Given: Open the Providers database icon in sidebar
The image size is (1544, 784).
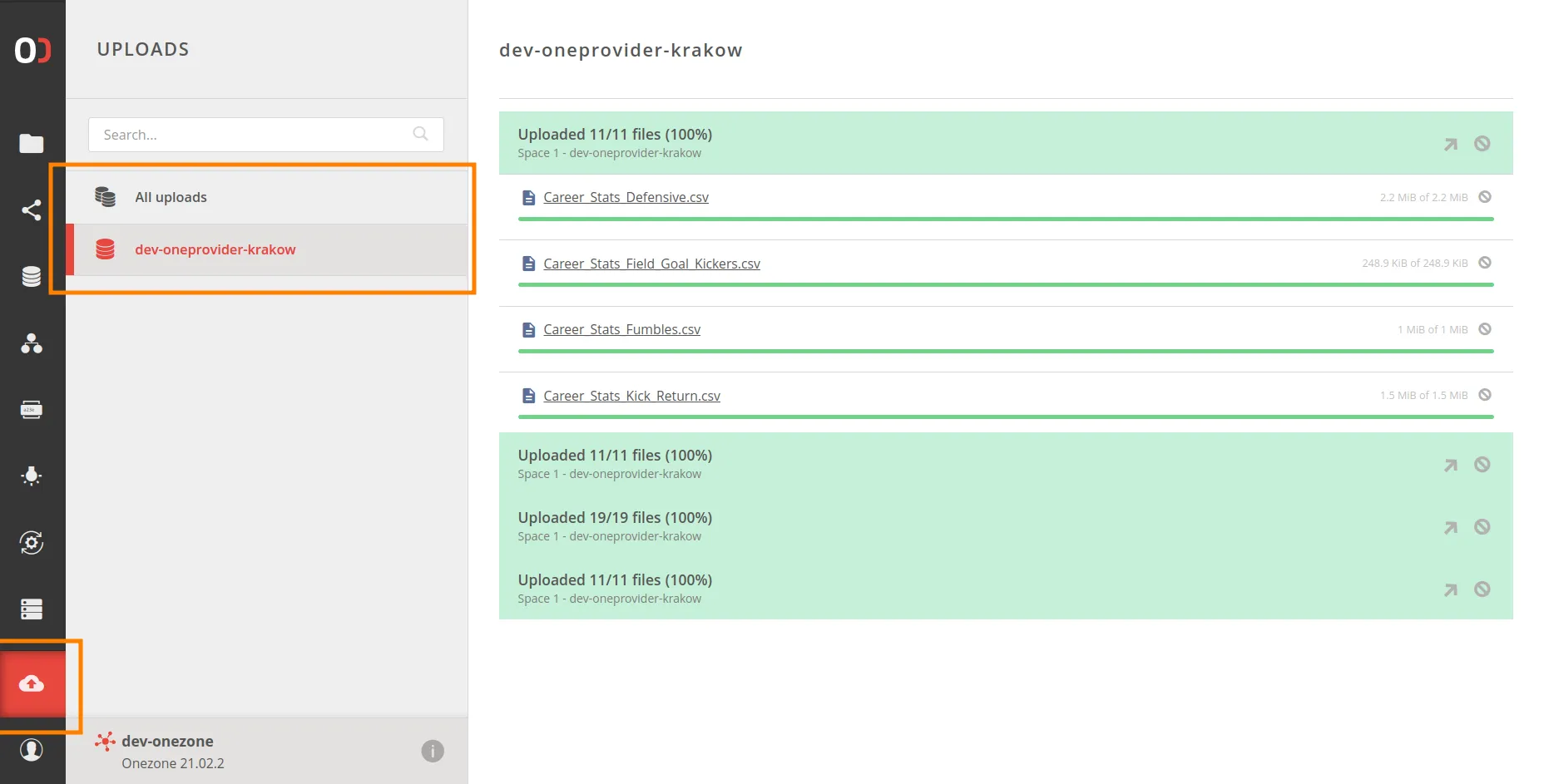Looking at the screenshot, I should click(x=32, y=277).
